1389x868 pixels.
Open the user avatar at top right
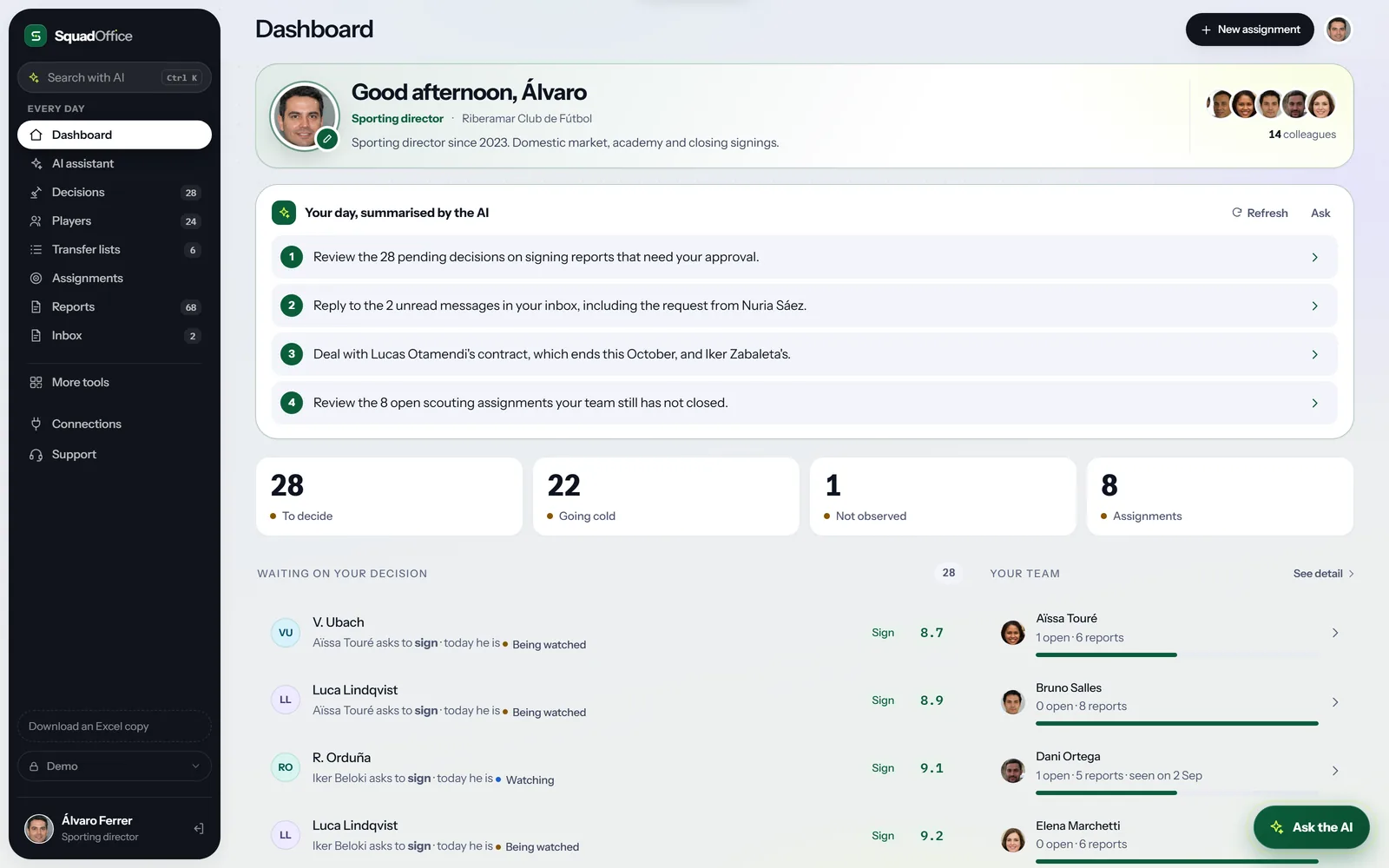1338,30
